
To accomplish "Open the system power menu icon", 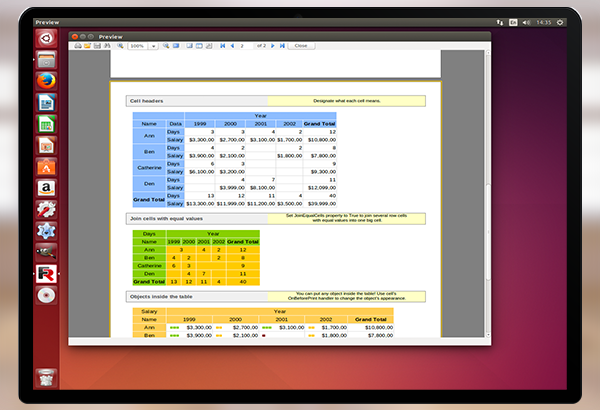I will tap(560, 22).
